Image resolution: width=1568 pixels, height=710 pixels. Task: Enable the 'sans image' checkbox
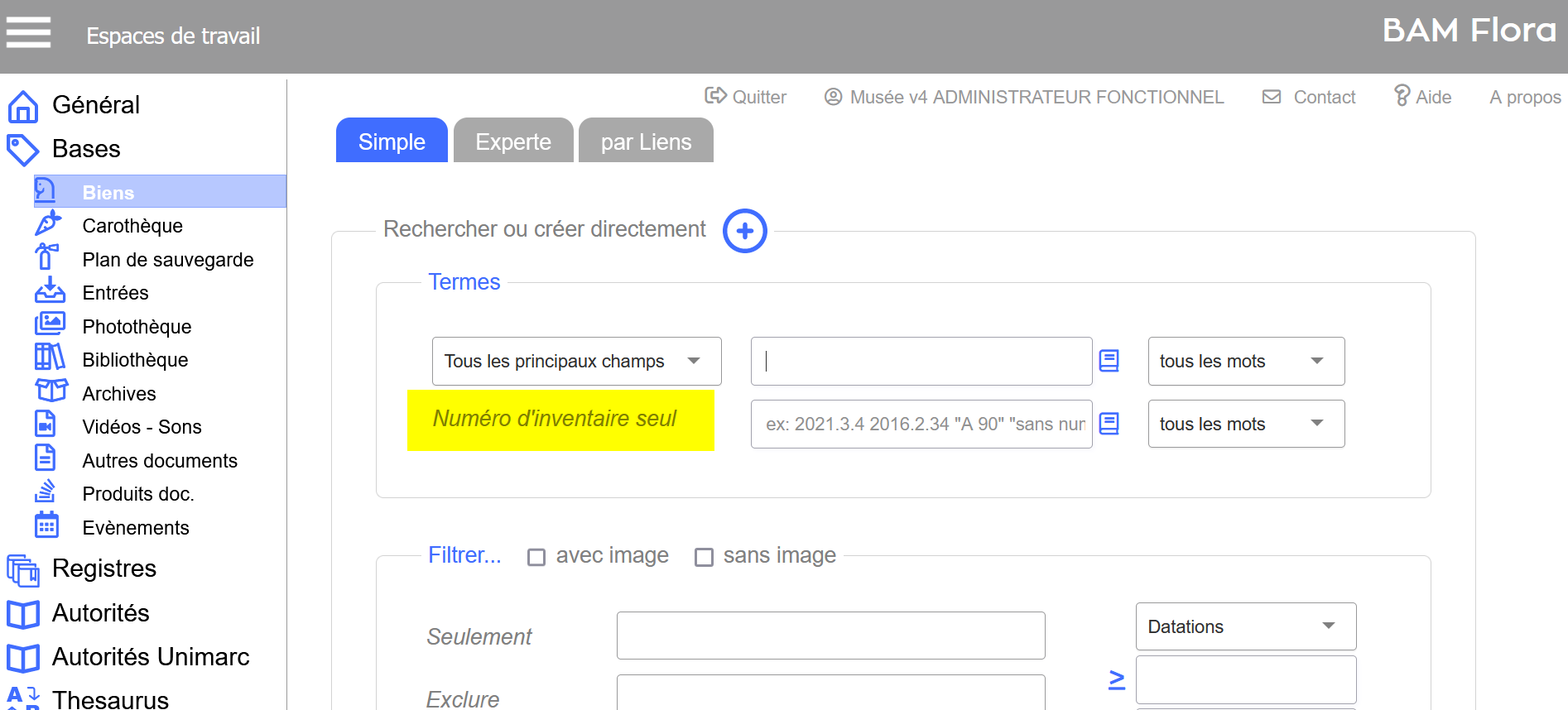coord(704,557)
